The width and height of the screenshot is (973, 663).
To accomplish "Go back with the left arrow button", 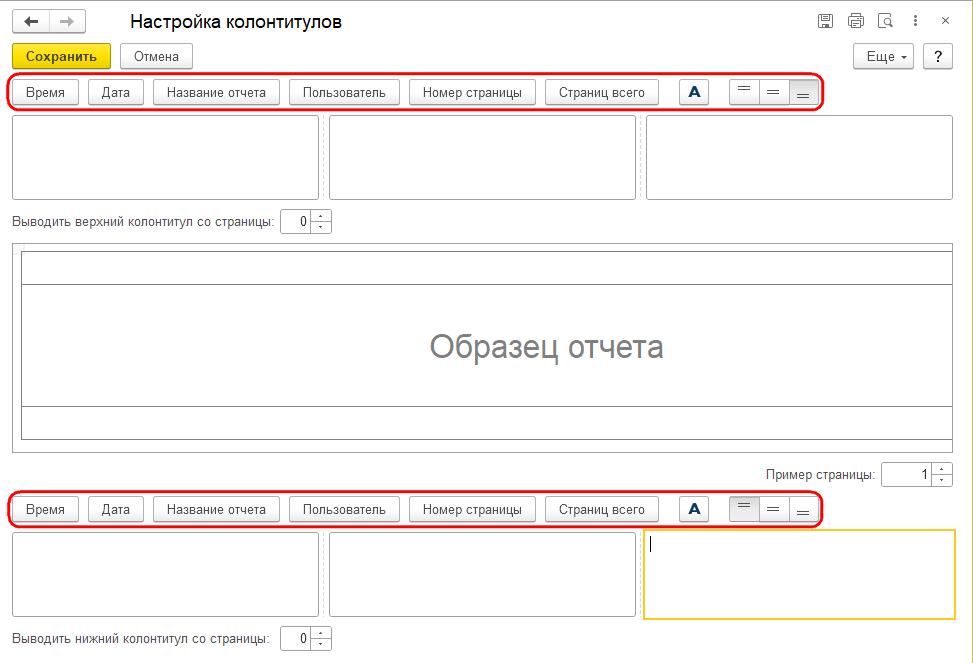I will (x=31, y=22).
